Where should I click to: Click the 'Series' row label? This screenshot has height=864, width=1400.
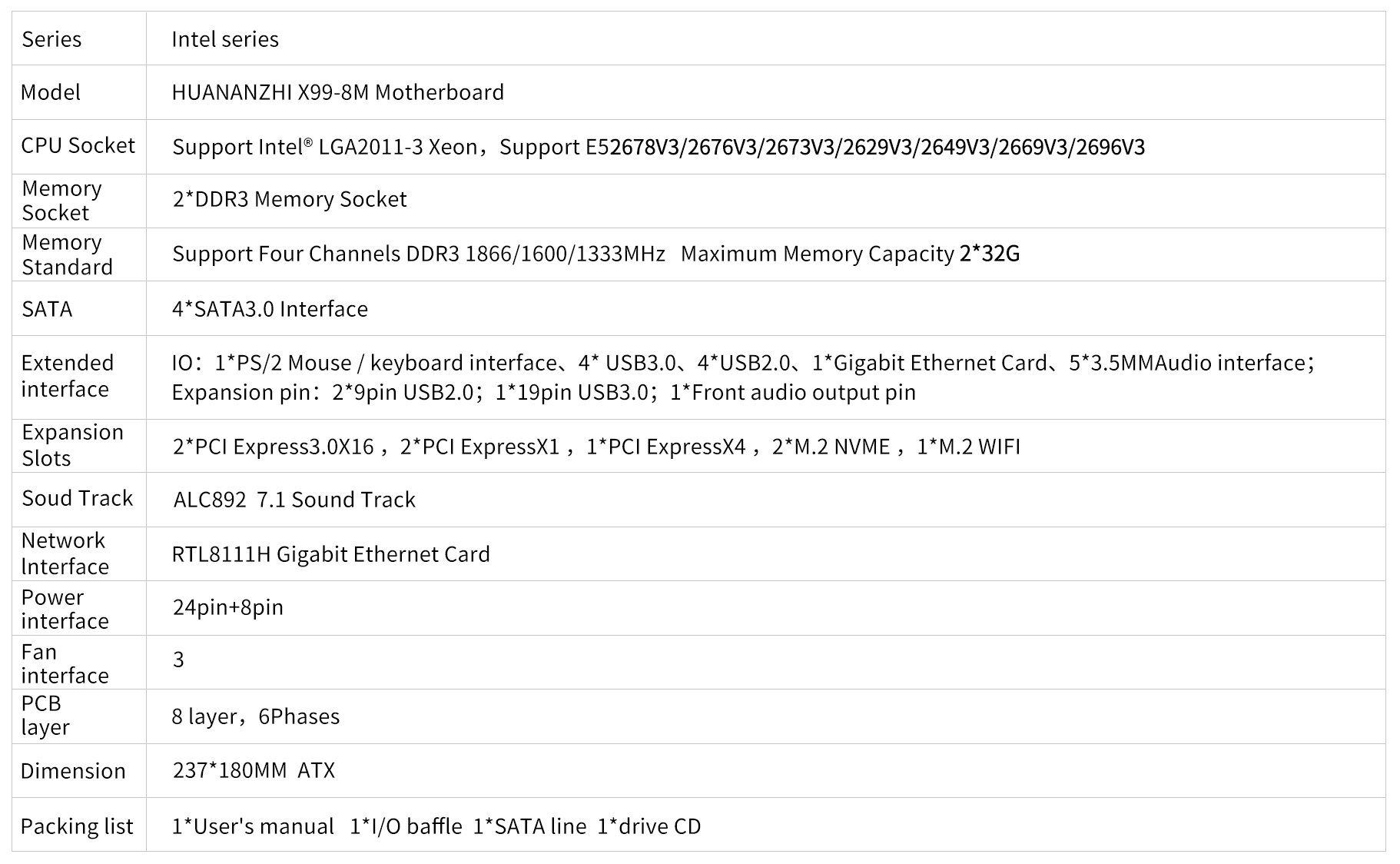click(x=51, y=39)
